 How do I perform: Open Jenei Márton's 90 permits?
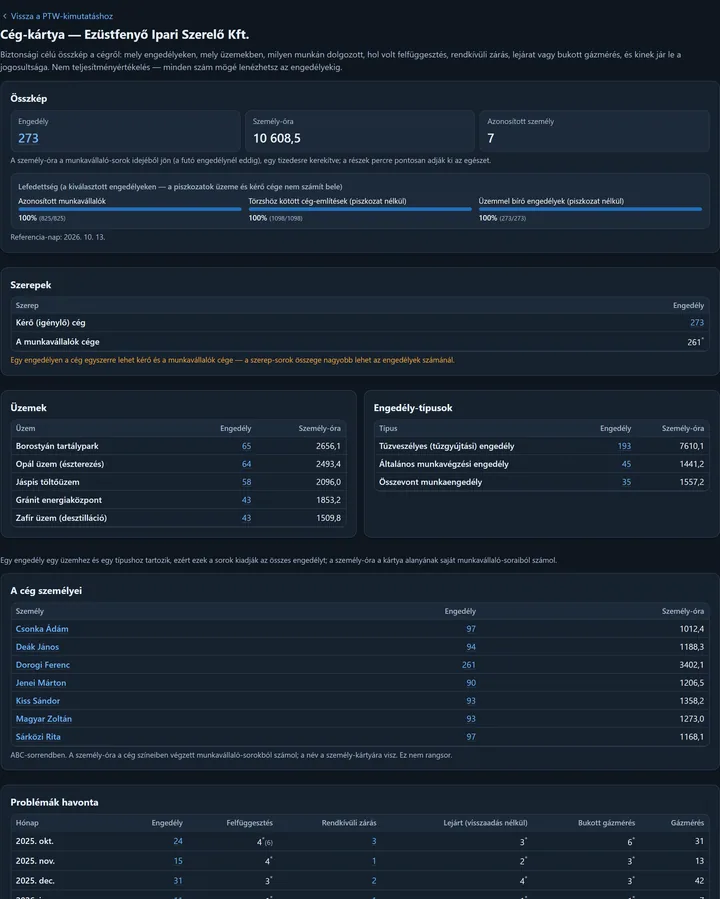(x=471, y=683)
